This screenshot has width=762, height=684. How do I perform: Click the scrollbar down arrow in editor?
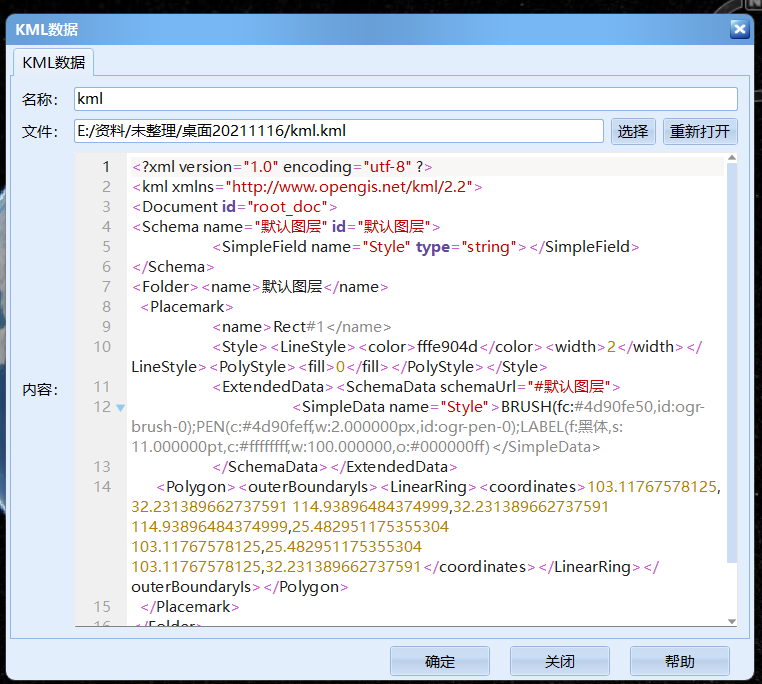pos(731,621)
